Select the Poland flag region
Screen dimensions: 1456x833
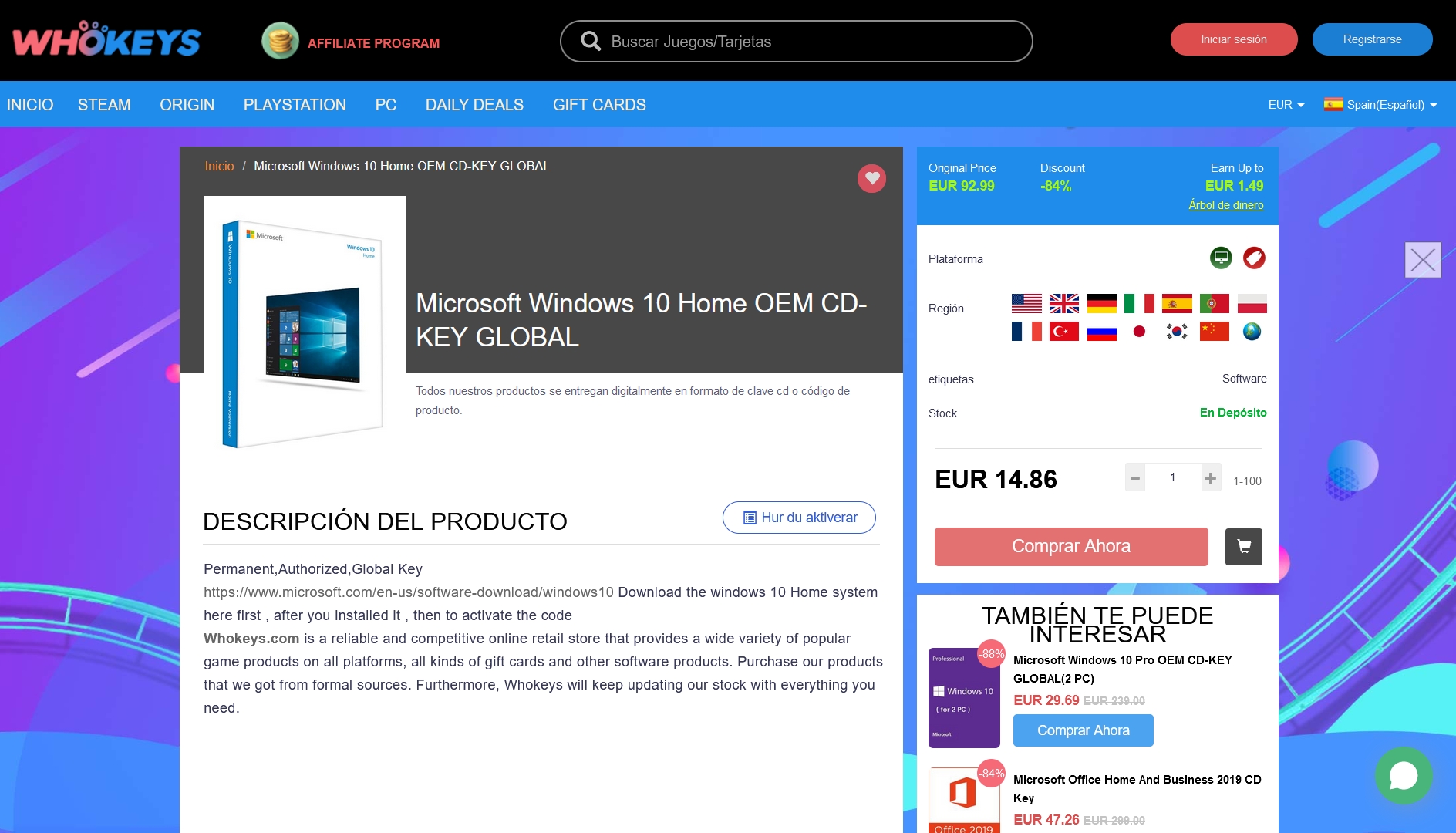tap(1252, 304)
